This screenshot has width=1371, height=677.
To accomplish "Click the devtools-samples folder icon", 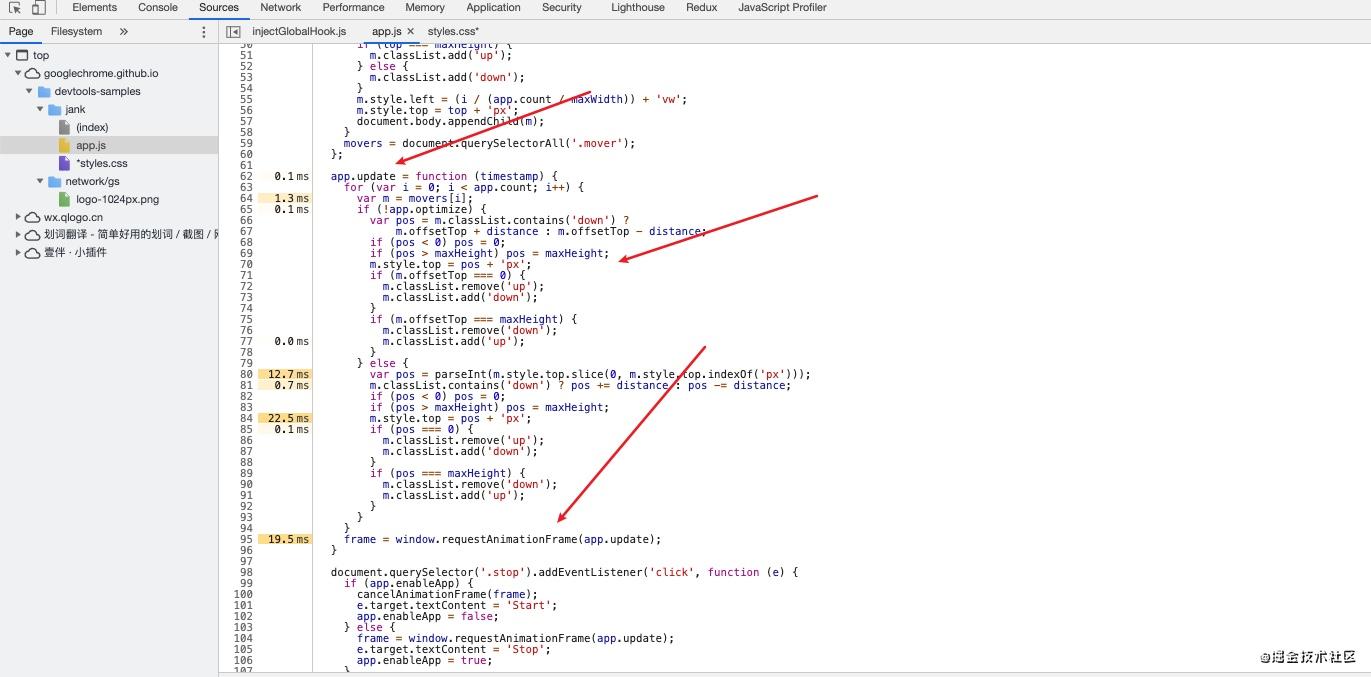I will tap(44, 92).
